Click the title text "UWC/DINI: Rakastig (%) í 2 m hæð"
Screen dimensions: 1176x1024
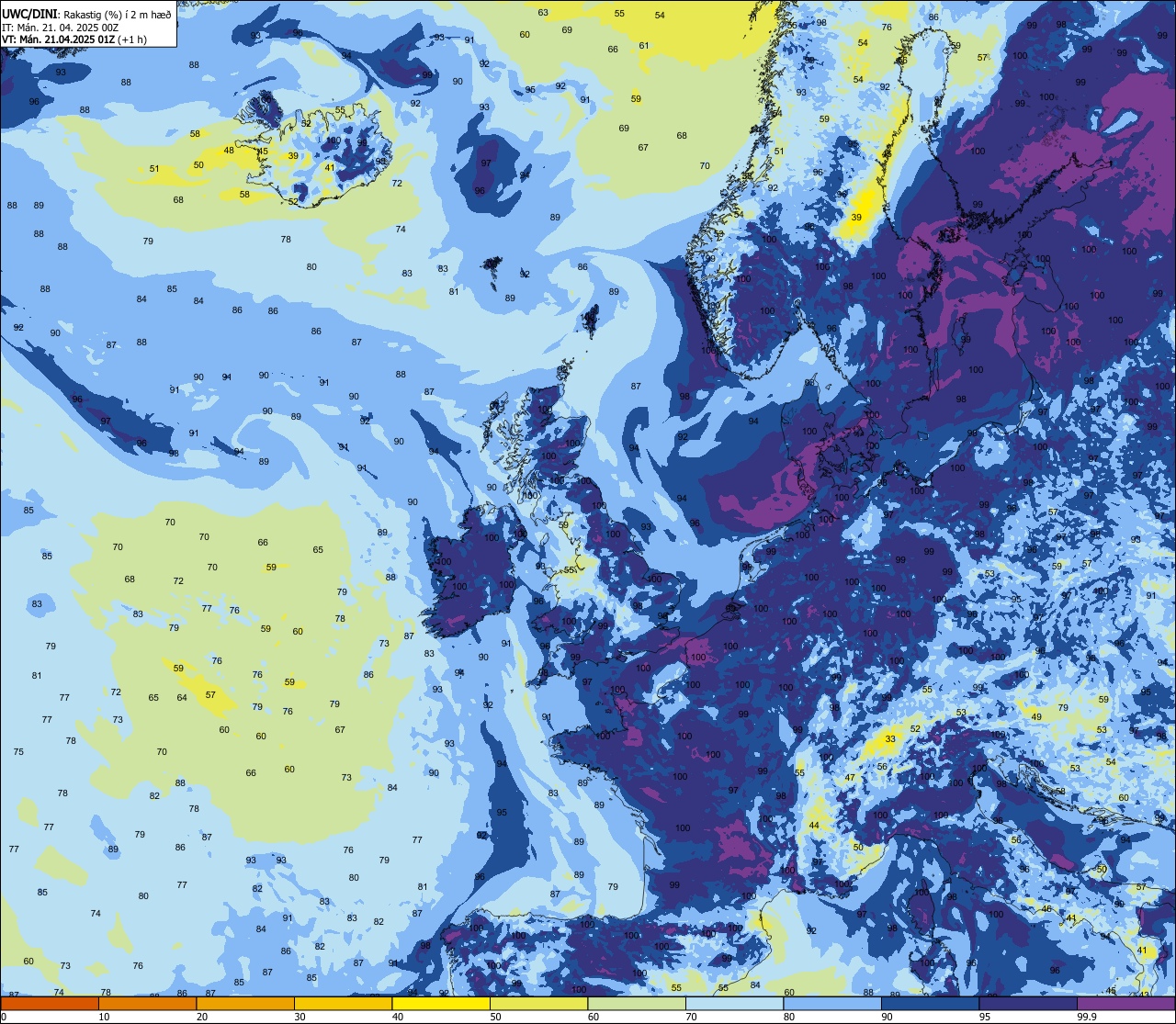[86, 14]
